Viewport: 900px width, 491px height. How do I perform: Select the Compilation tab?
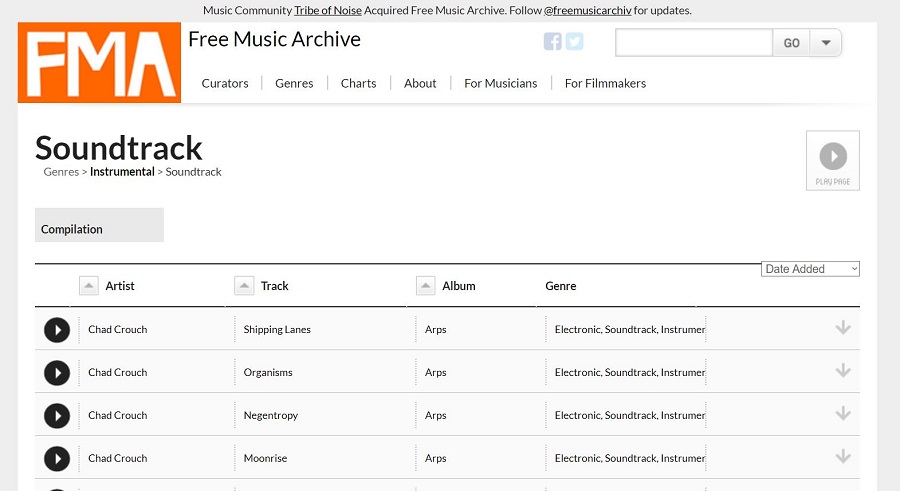click(x=99, y=225)
